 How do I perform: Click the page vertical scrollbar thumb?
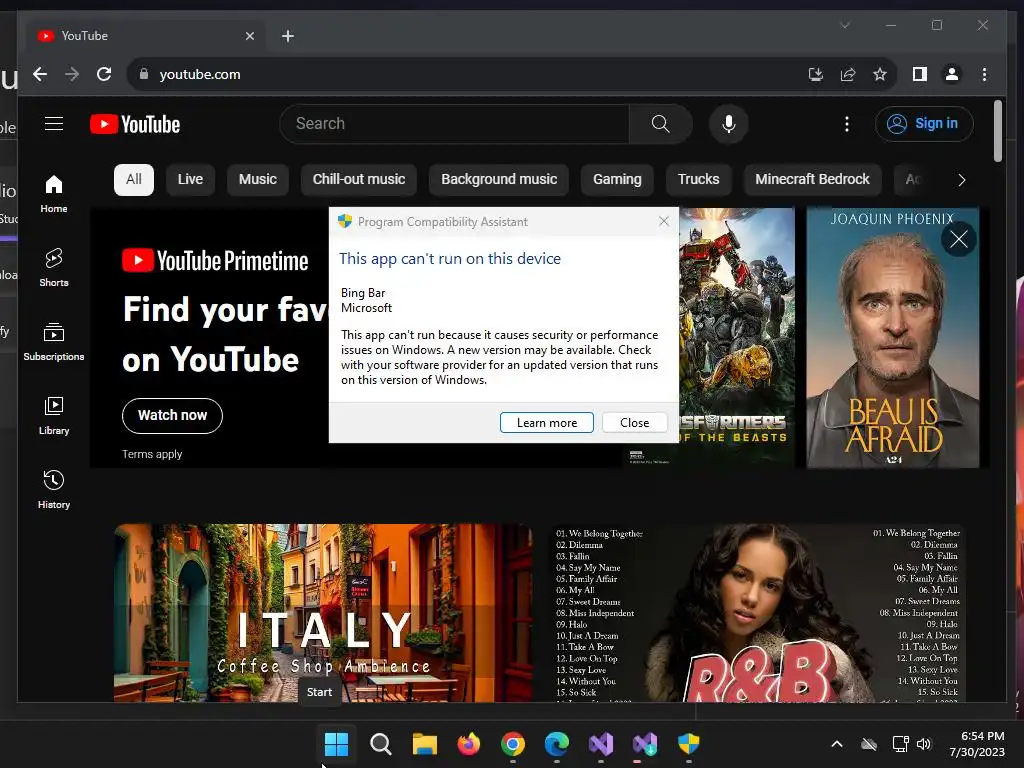click(x=997, y=131)
